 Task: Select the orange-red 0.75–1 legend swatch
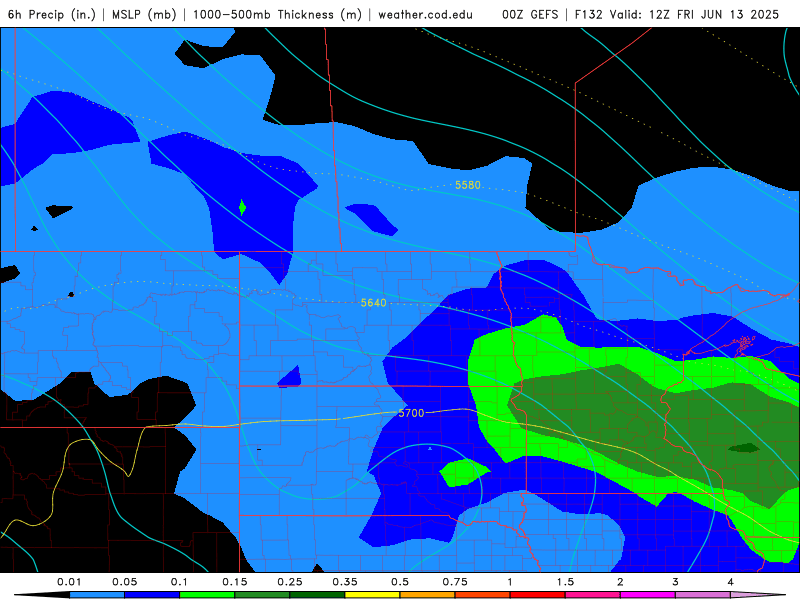483,595
